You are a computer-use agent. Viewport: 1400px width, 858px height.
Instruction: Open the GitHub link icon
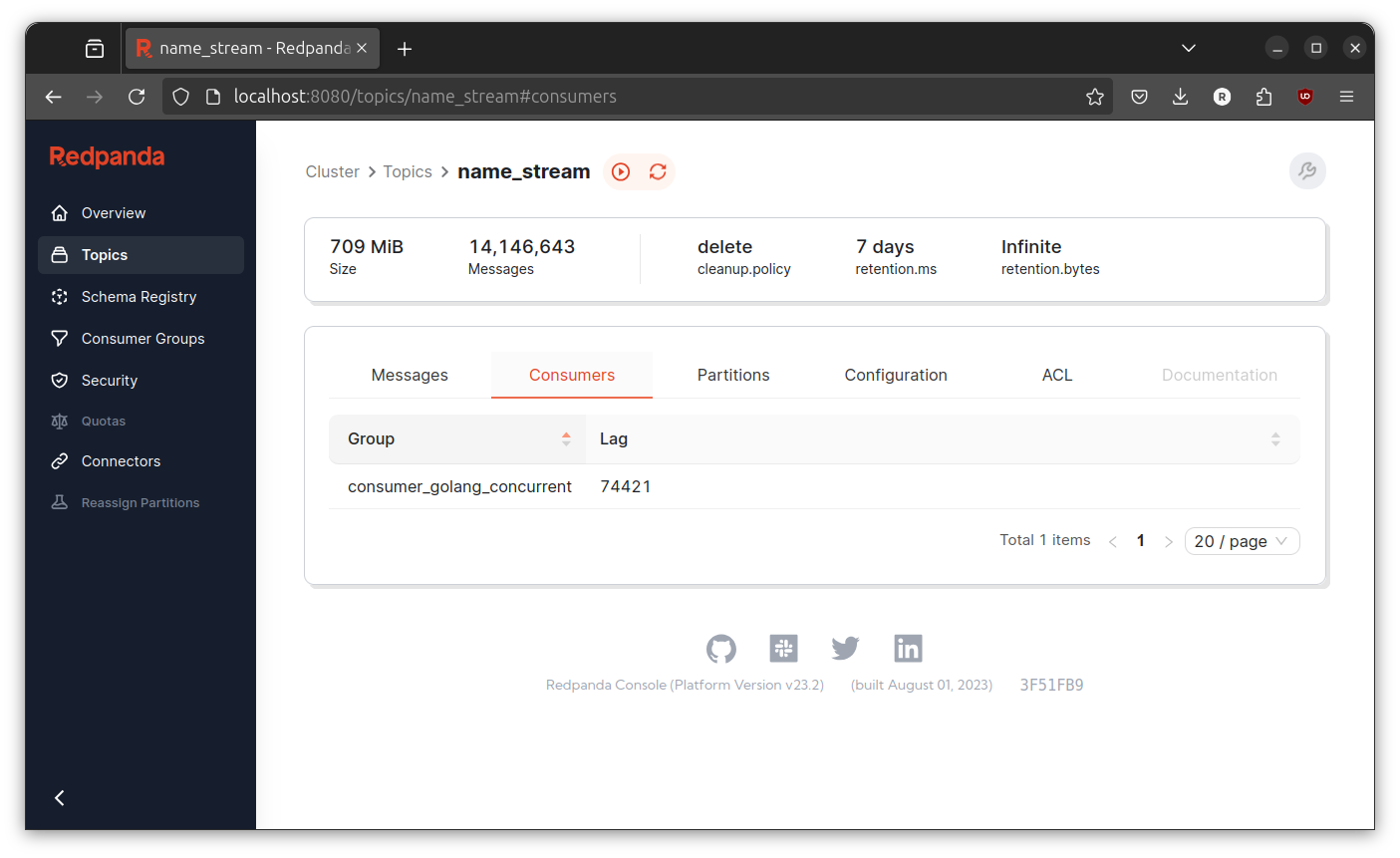(721, 649)
